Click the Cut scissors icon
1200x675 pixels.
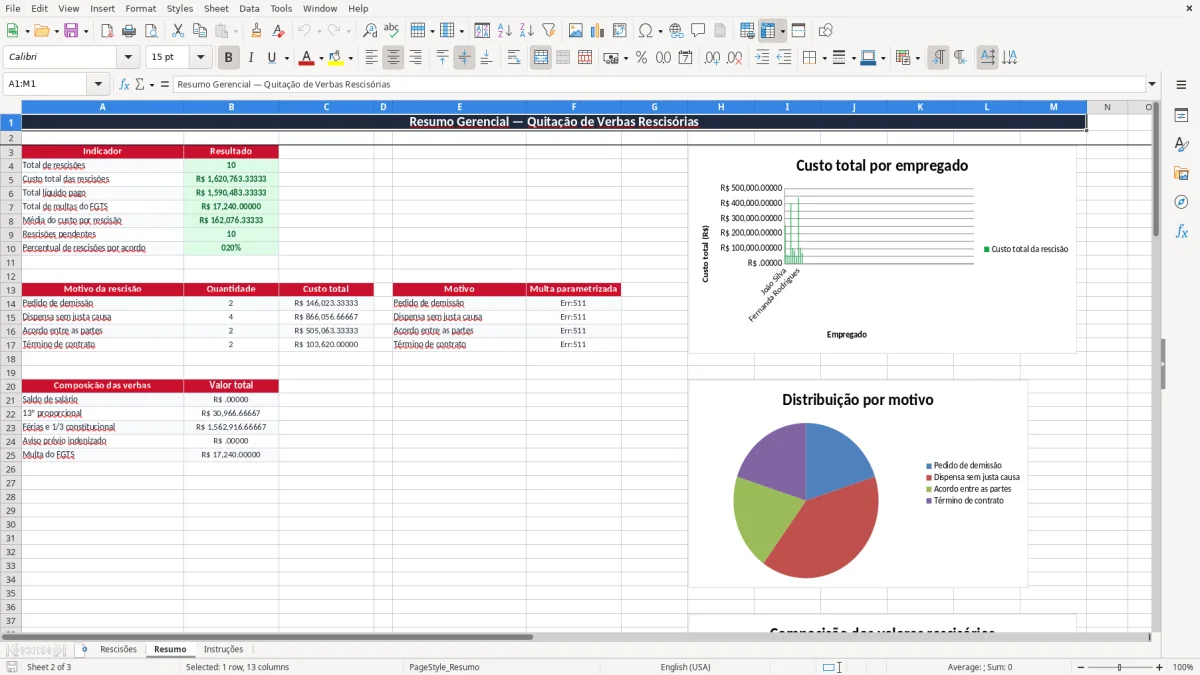pos(178,31)
